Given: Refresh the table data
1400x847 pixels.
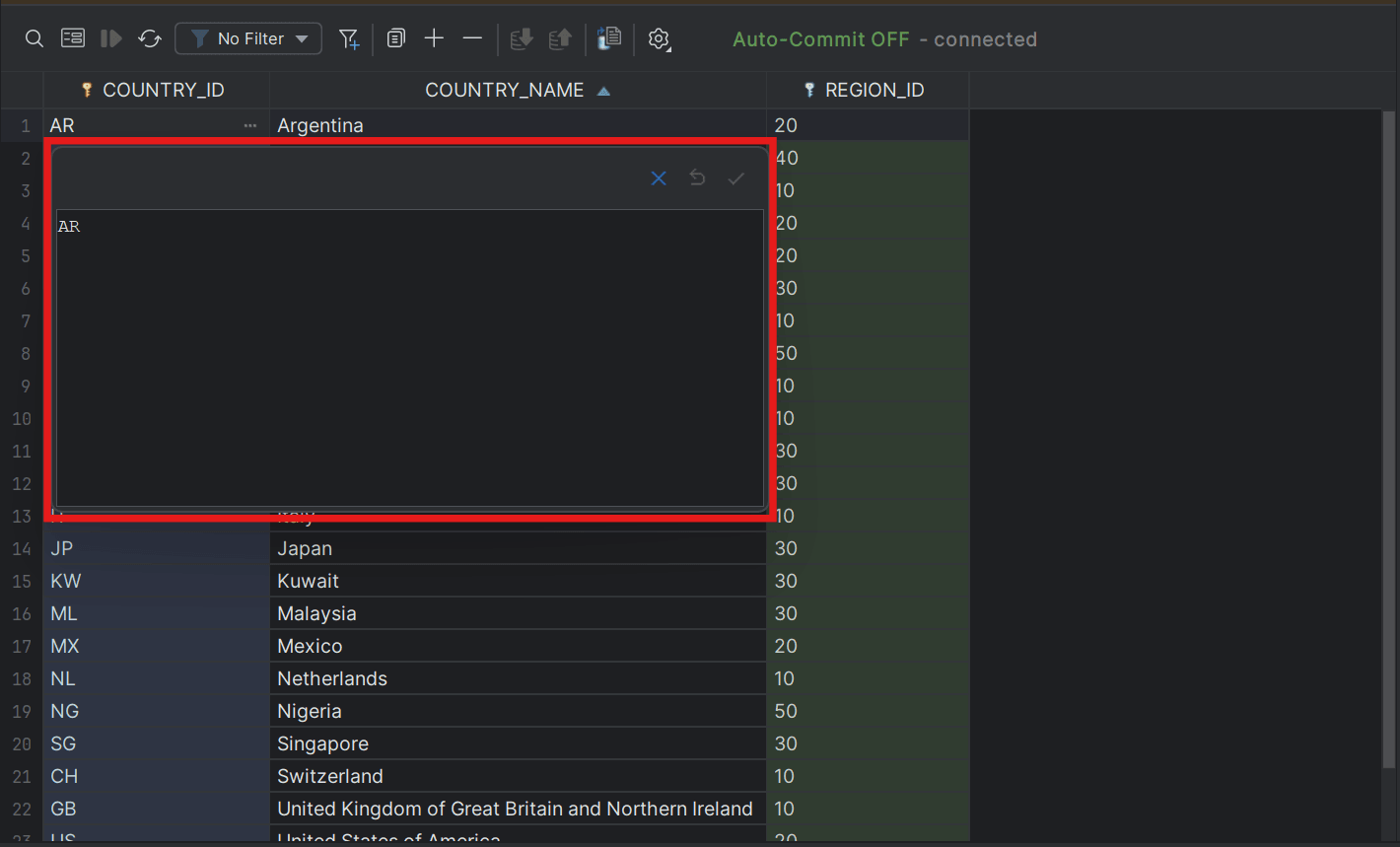Looking at the screenshot, I should point(149,38).
